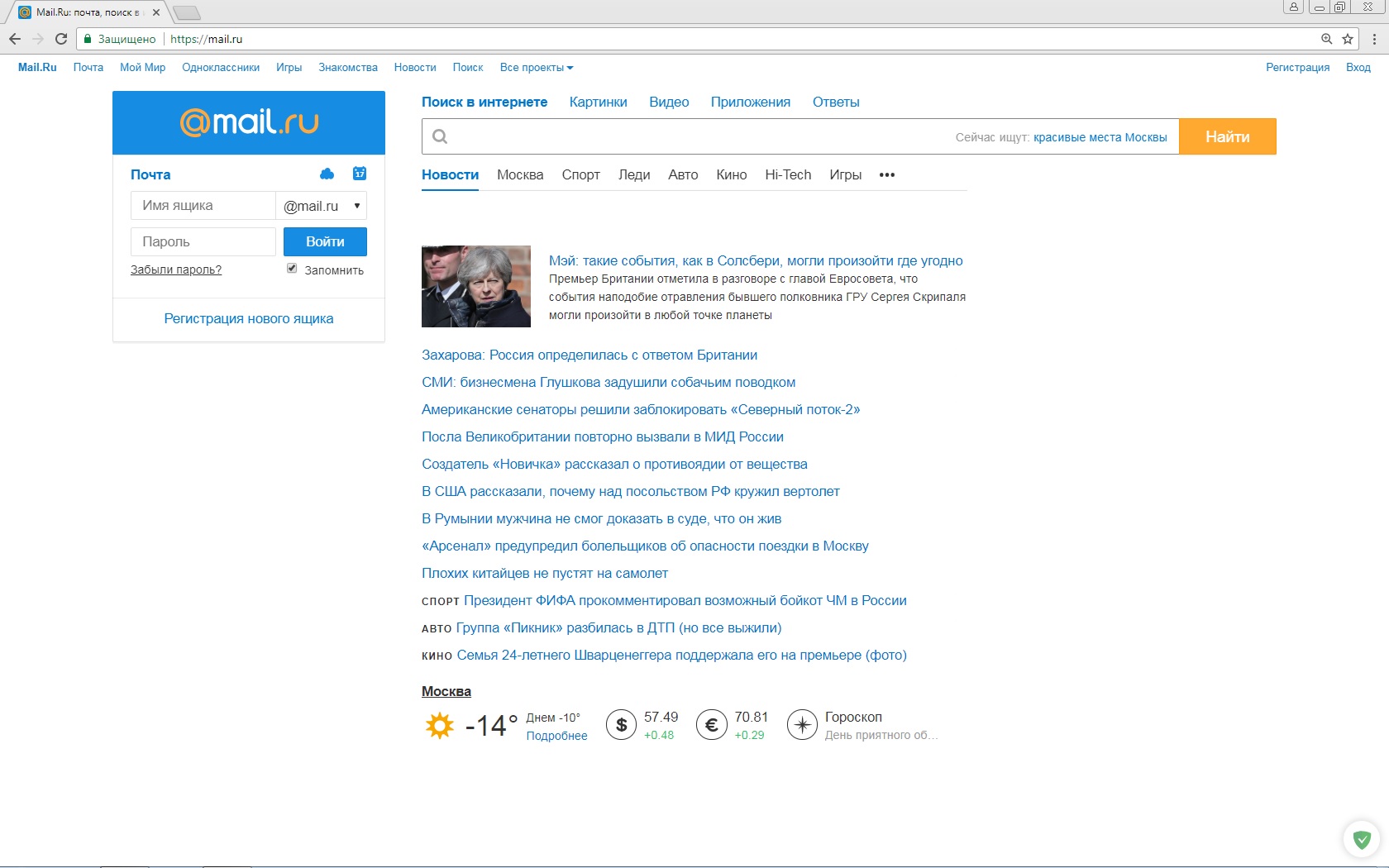Reload the page with browser refresh icon
The image size is (1389, 868).
point(61,39)
